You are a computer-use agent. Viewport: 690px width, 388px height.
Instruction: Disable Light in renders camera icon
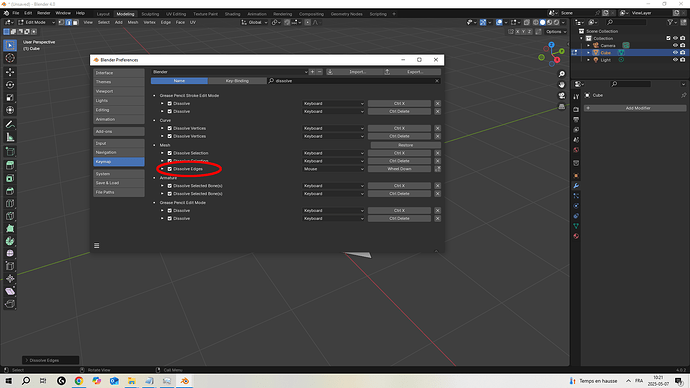[x=683, y=60]
